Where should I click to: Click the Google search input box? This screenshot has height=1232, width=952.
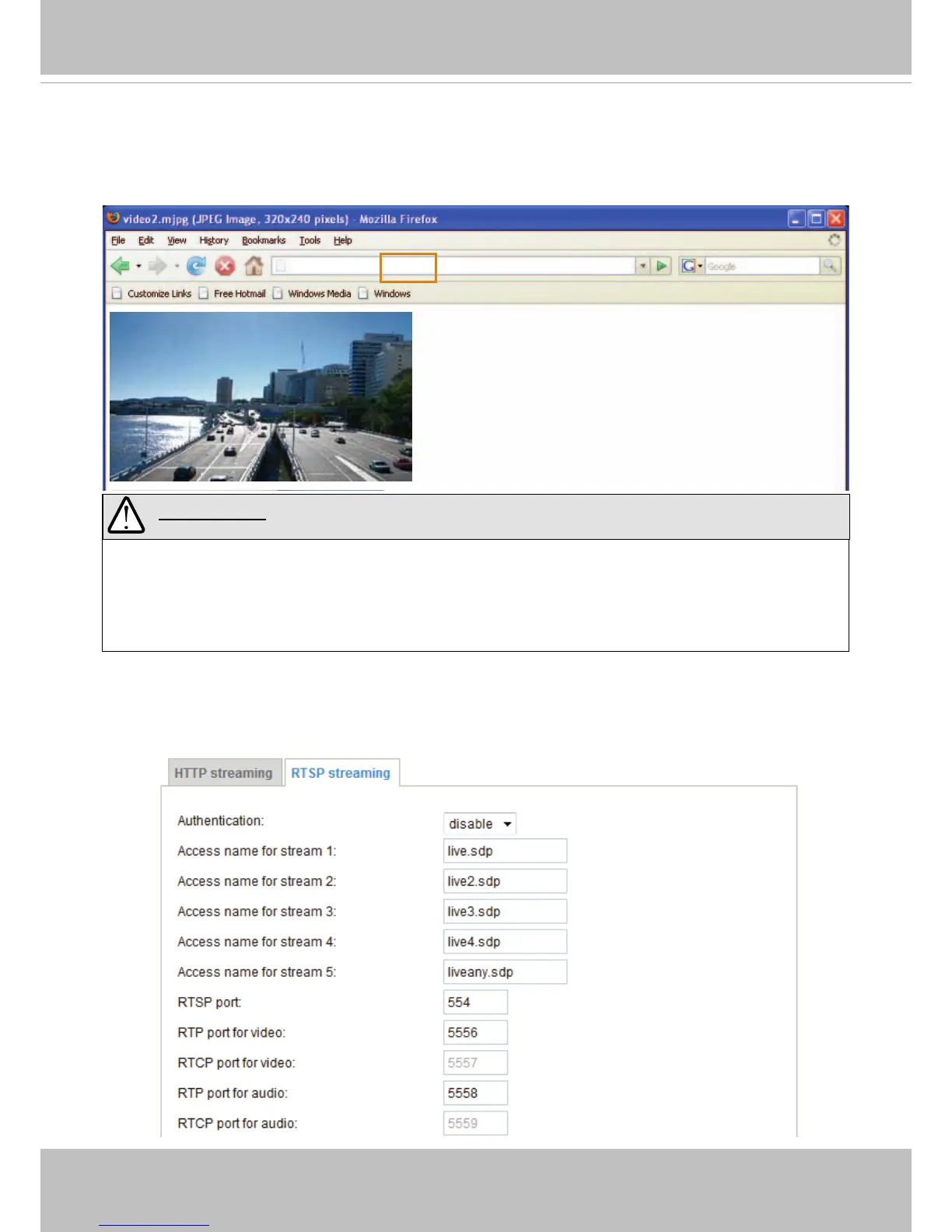pyautogui.click(x=762, y=266)
